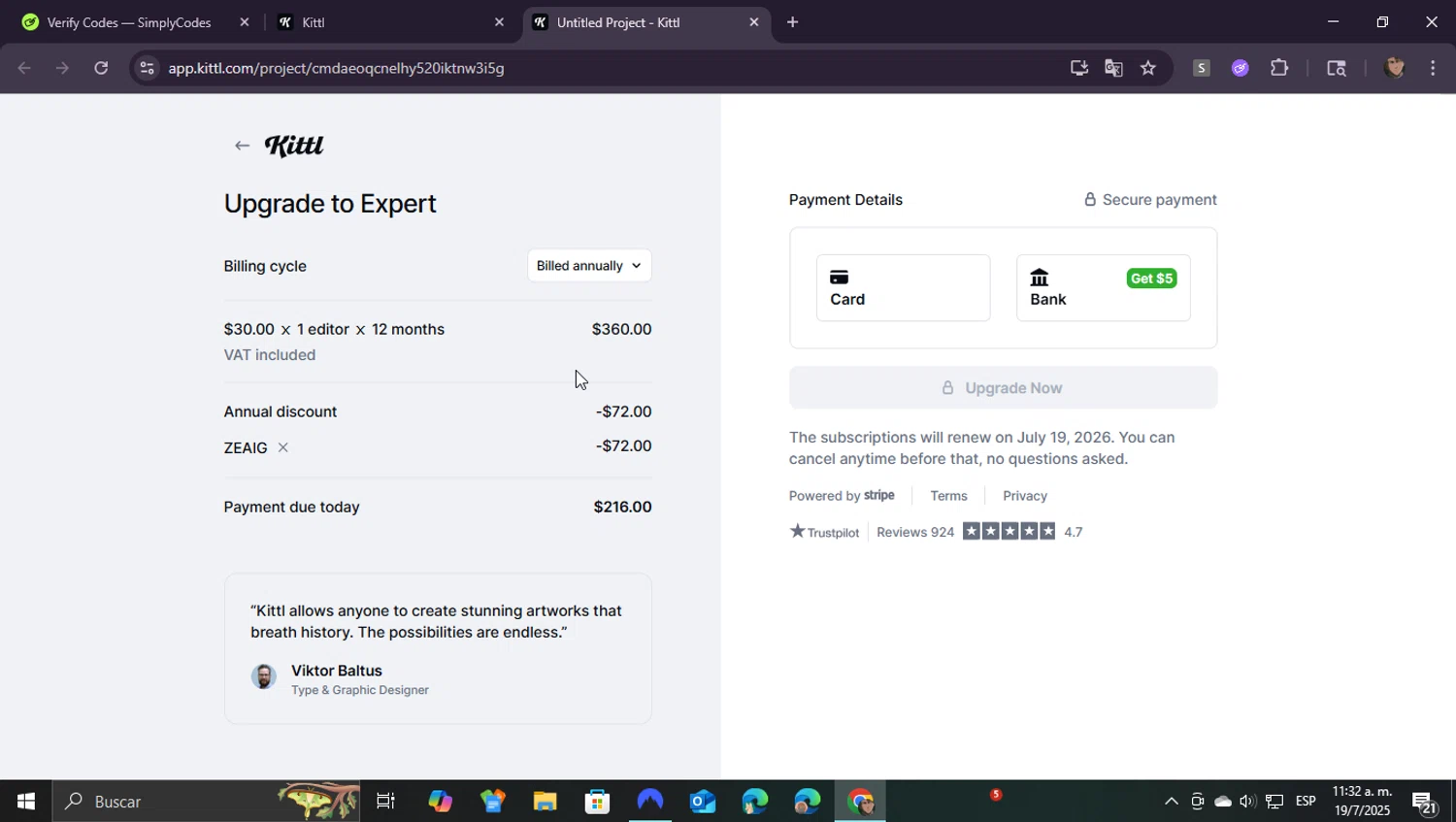The image size is (1456, 822).
Task: Click Viktor Baltus avatar
Action: click(x=263, y=676)
